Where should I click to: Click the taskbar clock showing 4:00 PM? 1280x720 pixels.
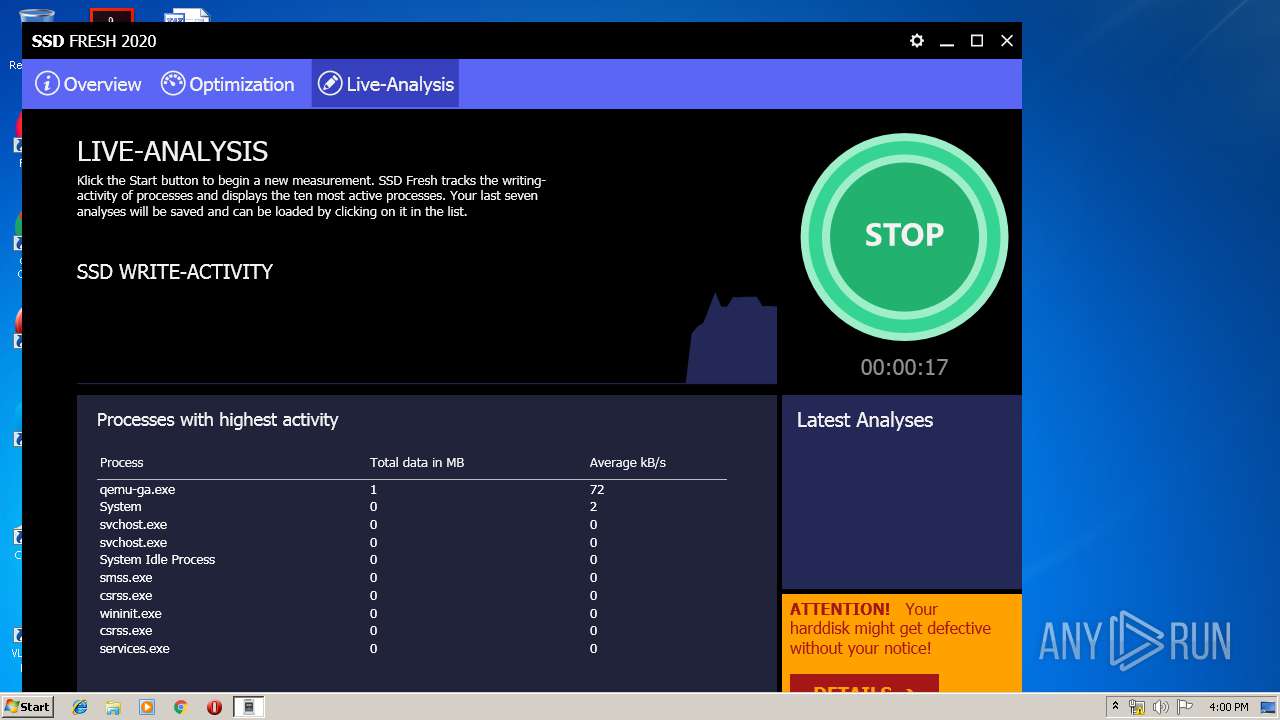click(x=1228, y=707)
